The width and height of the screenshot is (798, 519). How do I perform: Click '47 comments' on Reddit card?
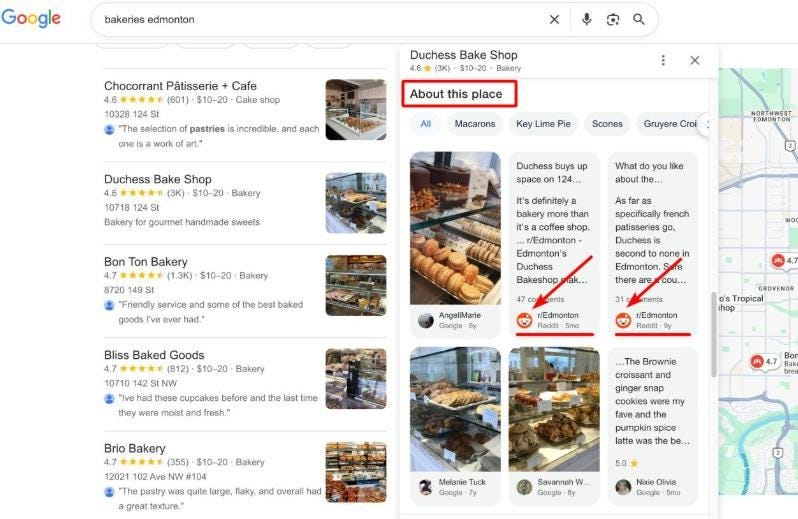[540, 299]
